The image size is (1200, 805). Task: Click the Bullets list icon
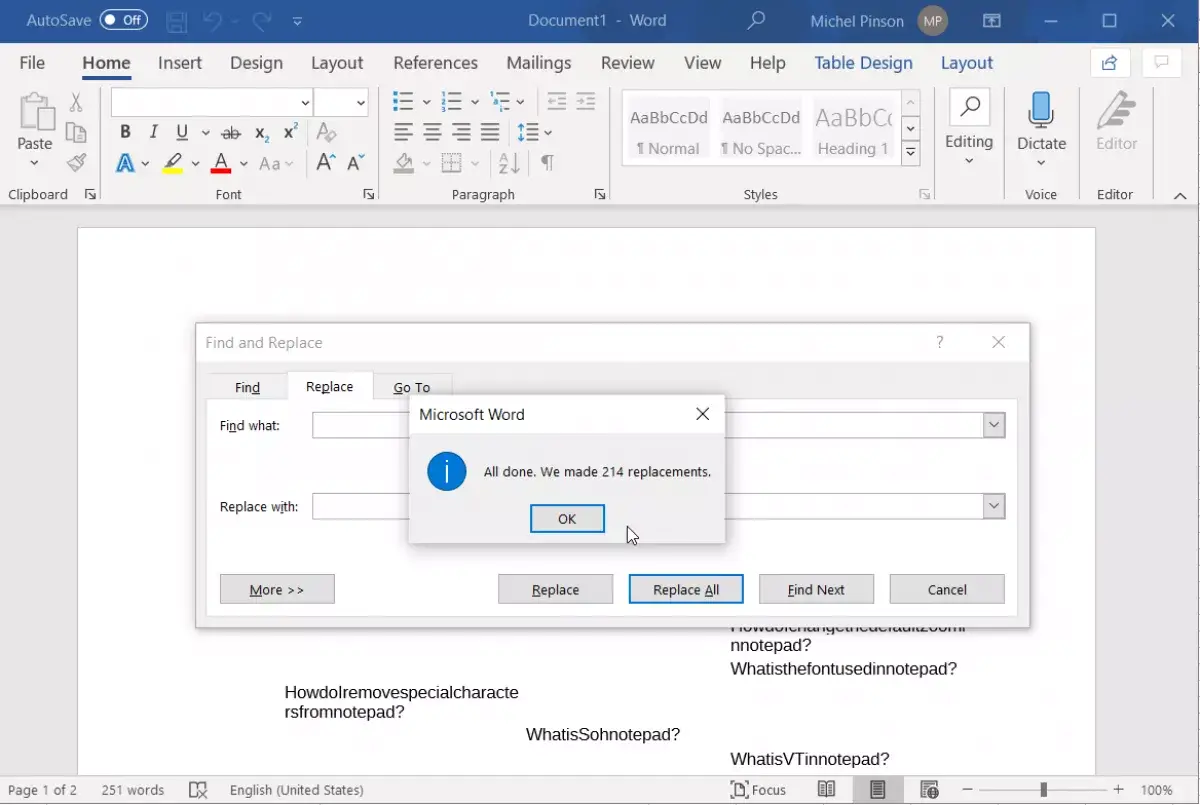point(403,102)
